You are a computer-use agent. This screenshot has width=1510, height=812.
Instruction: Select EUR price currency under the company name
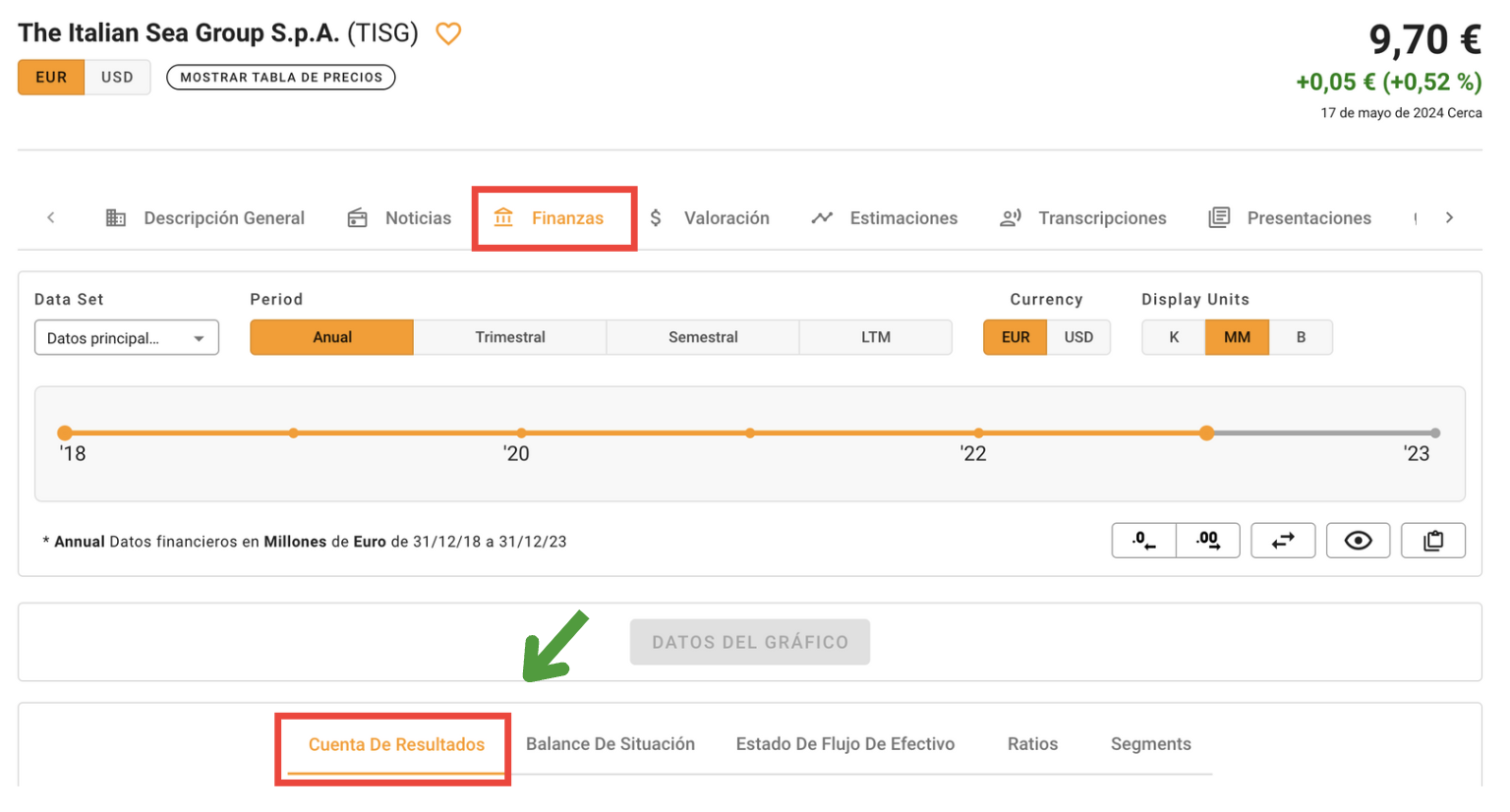[x=51, y=77]
